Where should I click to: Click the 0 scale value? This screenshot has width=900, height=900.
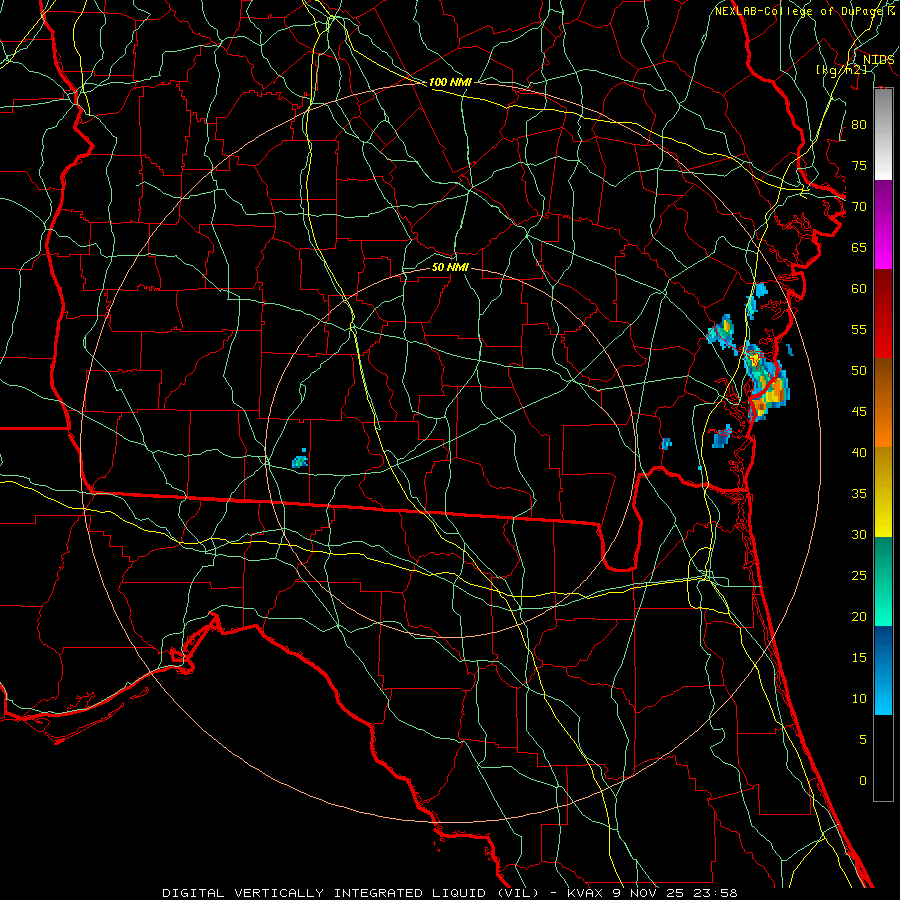point(863,781)
